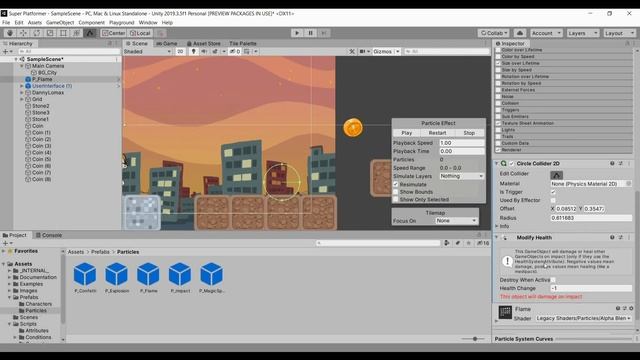Open Tilemap Focus On dropdown
The image size is (640, 360).
[456, 221]
